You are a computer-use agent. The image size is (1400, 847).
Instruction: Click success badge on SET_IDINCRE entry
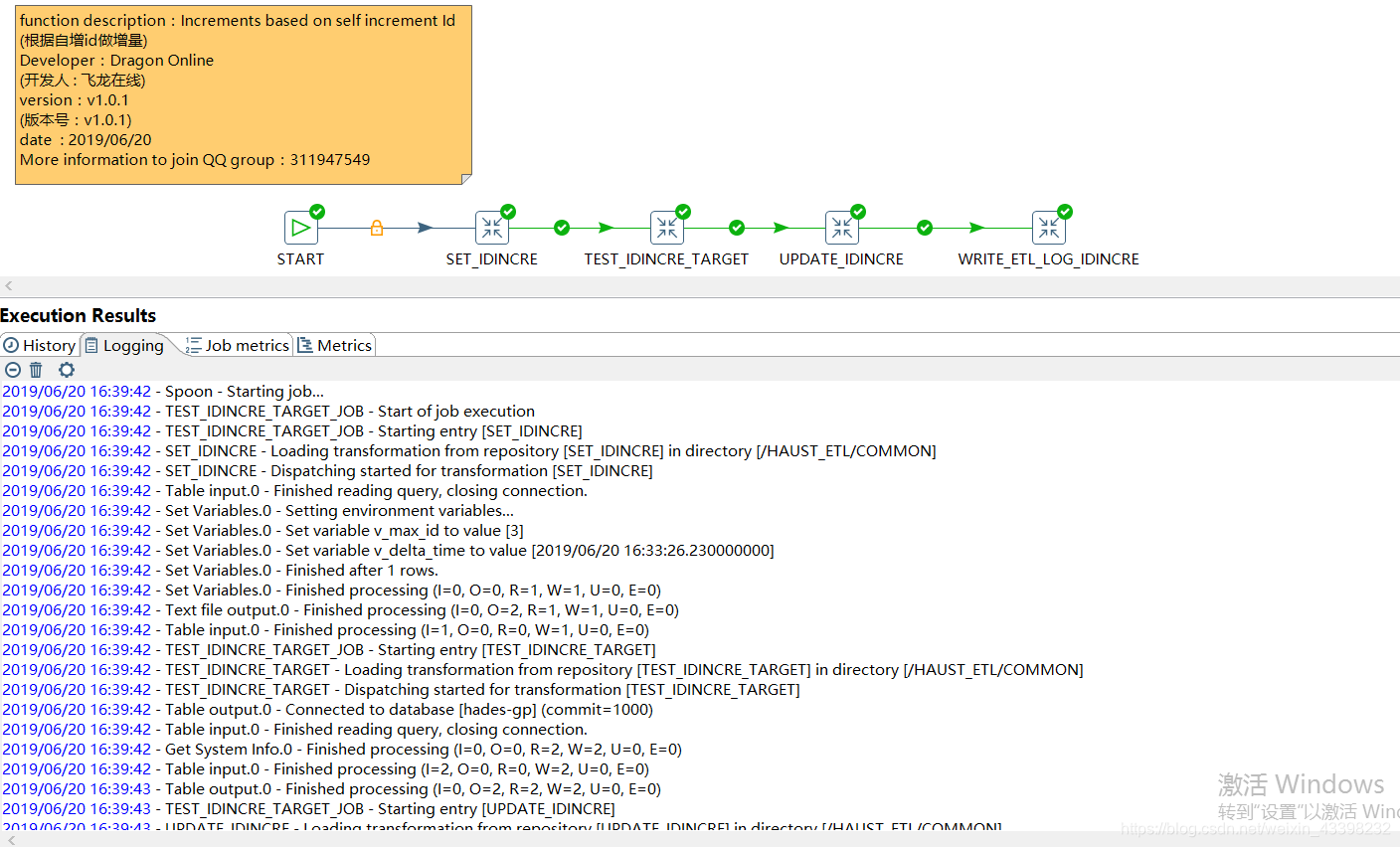(x=508, y=211)
